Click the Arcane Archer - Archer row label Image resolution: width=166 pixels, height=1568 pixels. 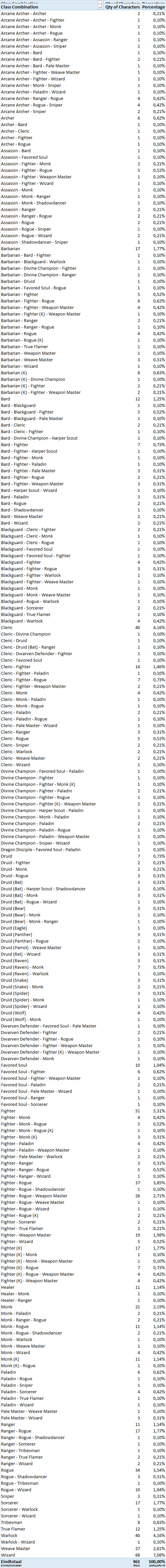(23, 13)
